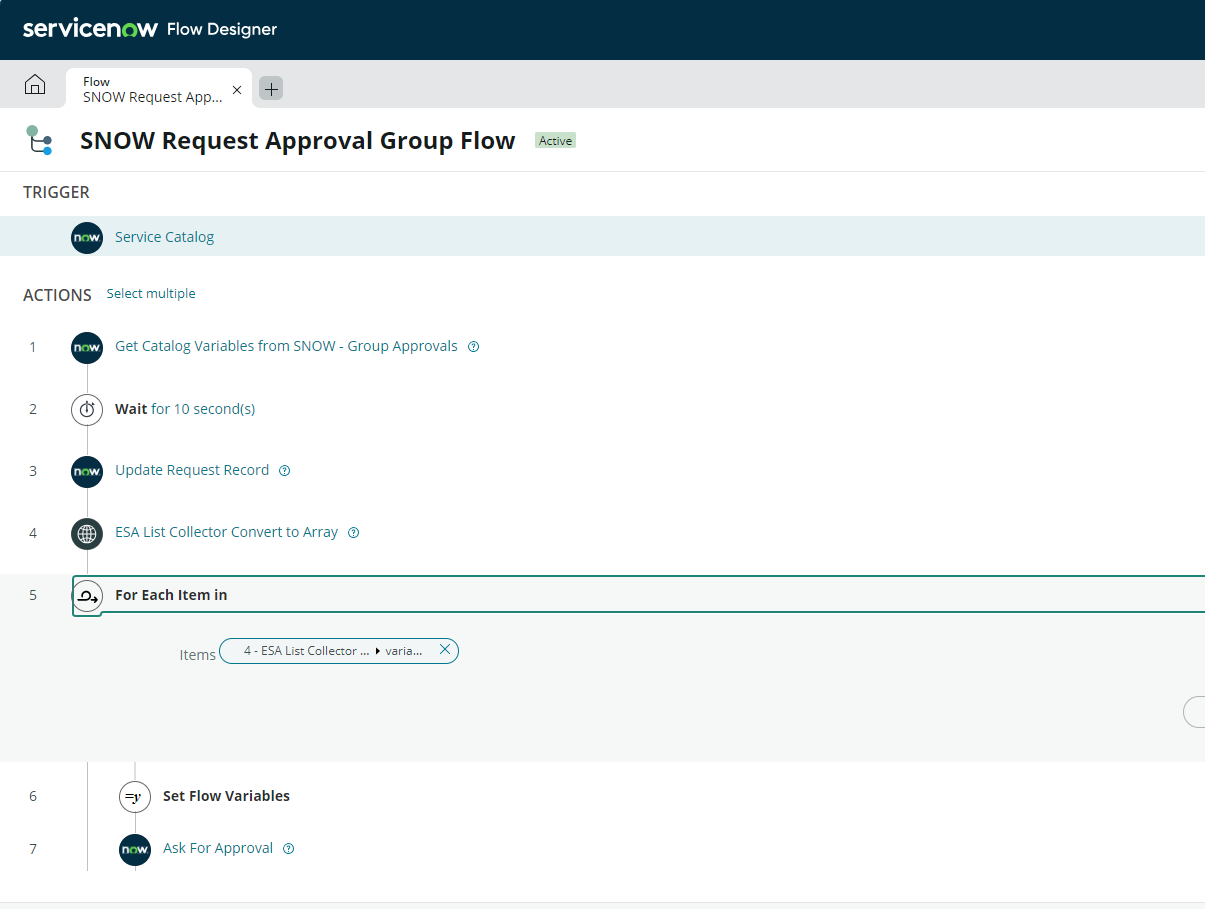Open the home tab icon
Screen dimensions: 1205x909
coord(35,84)
